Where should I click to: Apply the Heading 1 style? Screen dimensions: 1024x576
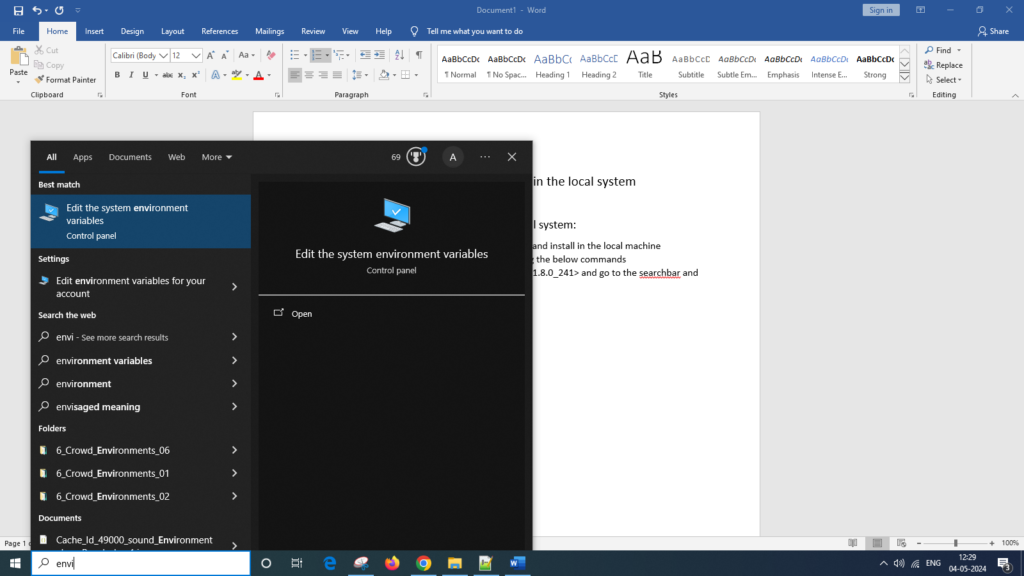(x=552, y=65)
